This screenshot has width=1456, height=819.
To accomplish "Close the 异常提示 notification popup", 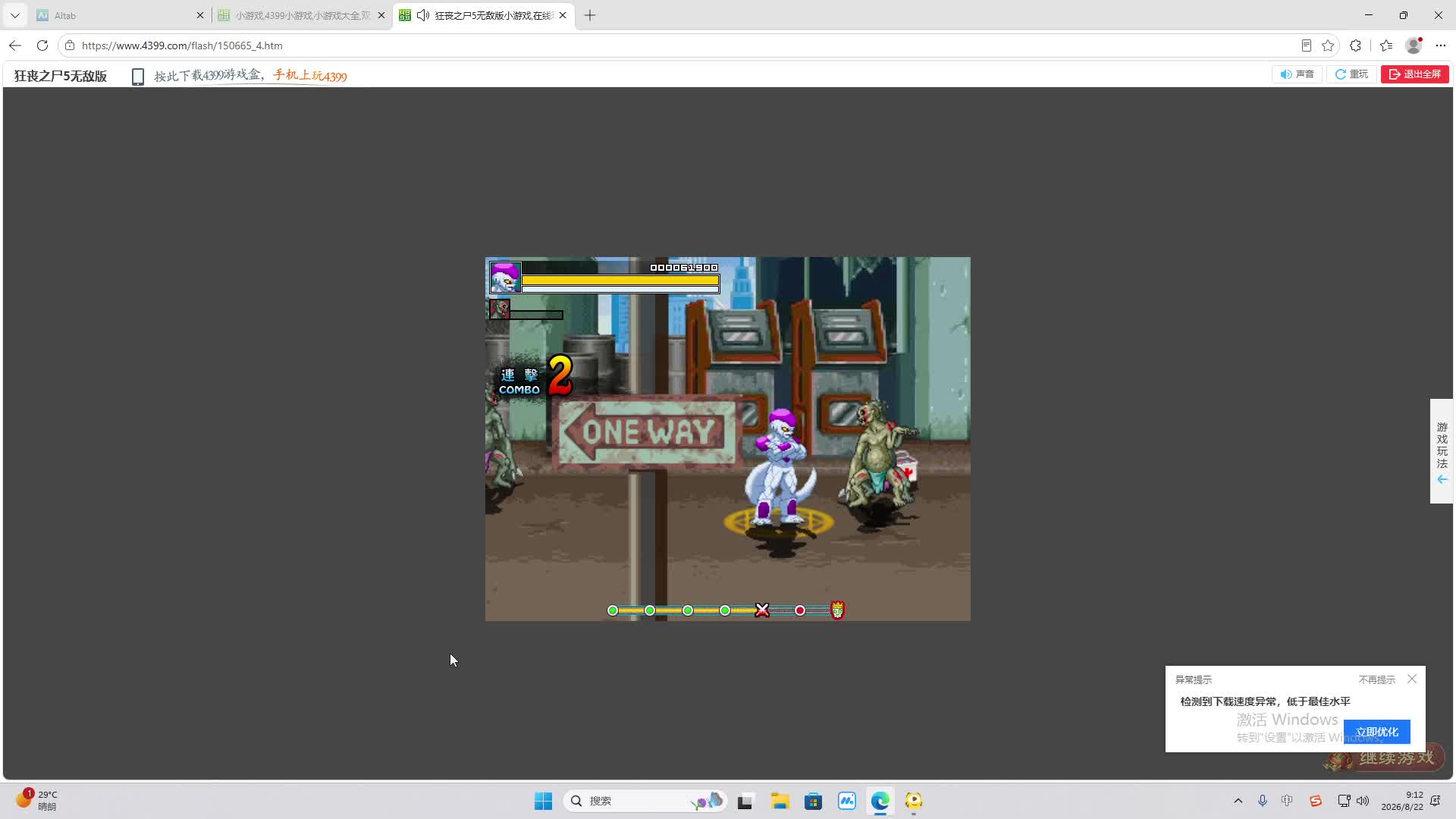I will coord(1412,679).
